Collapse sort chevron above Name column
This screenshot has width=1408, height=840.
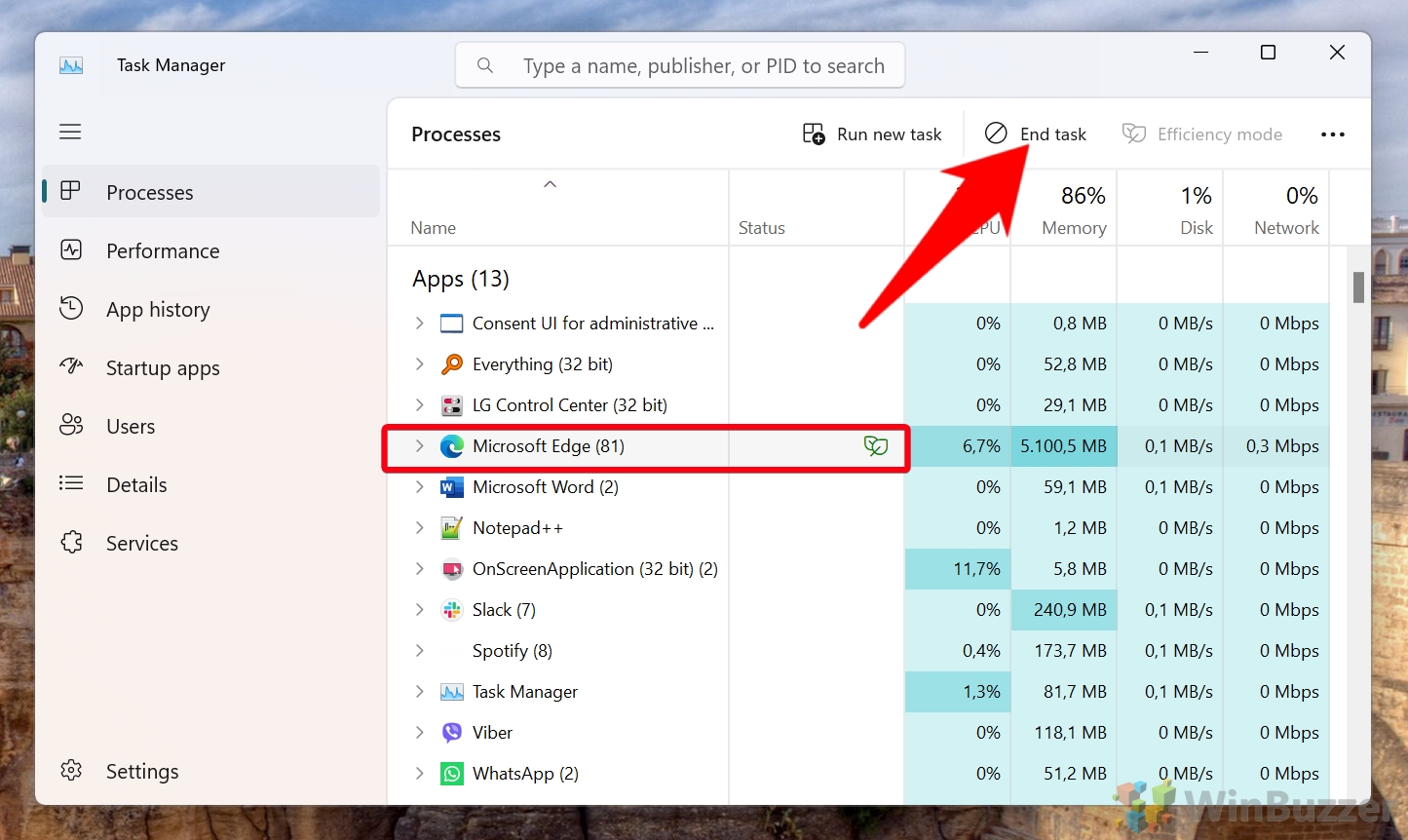pos(550,184)
